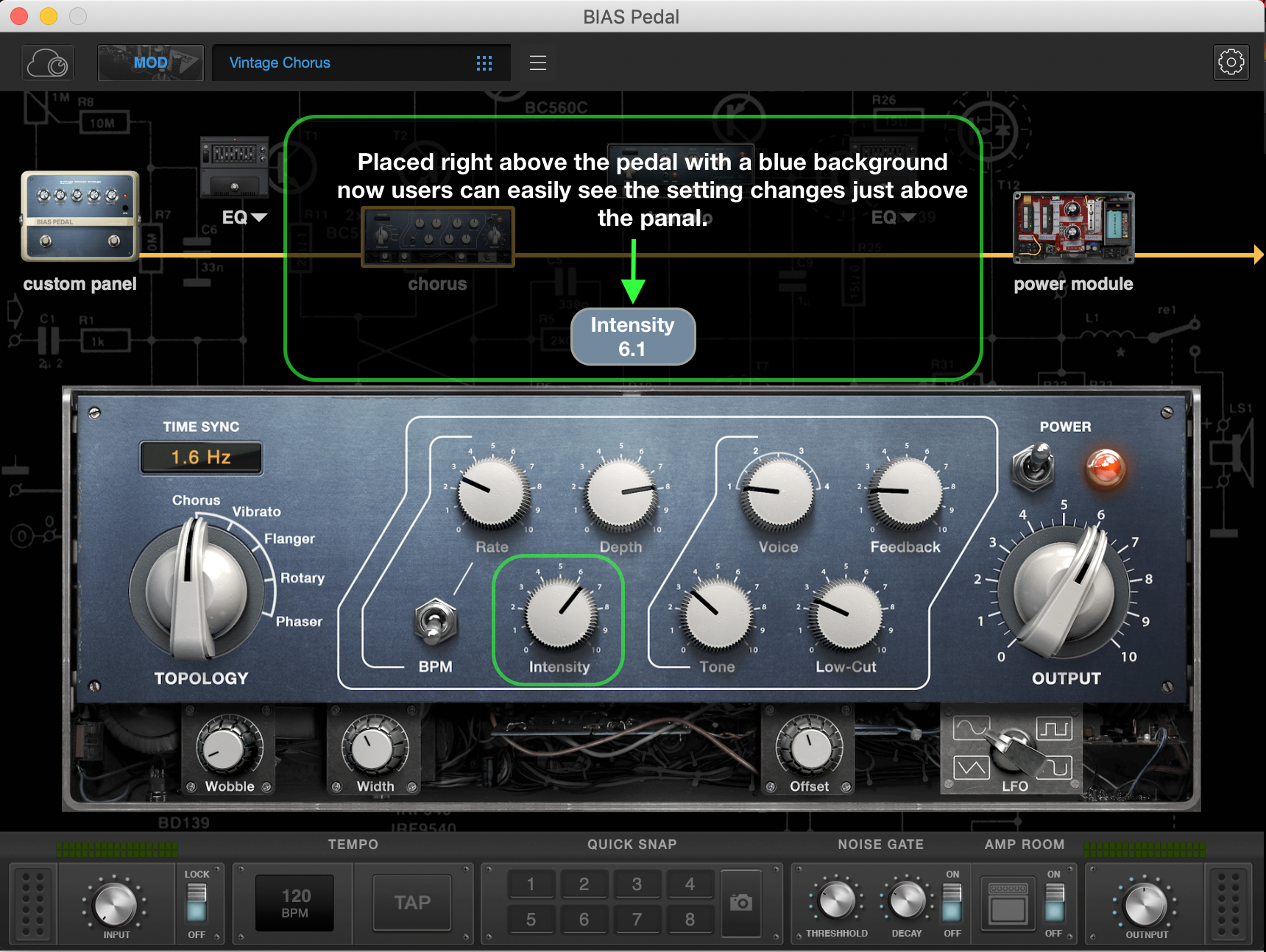Click the Intensity knob
This screenshot has height=952, width=1266.
coord(561,614)
